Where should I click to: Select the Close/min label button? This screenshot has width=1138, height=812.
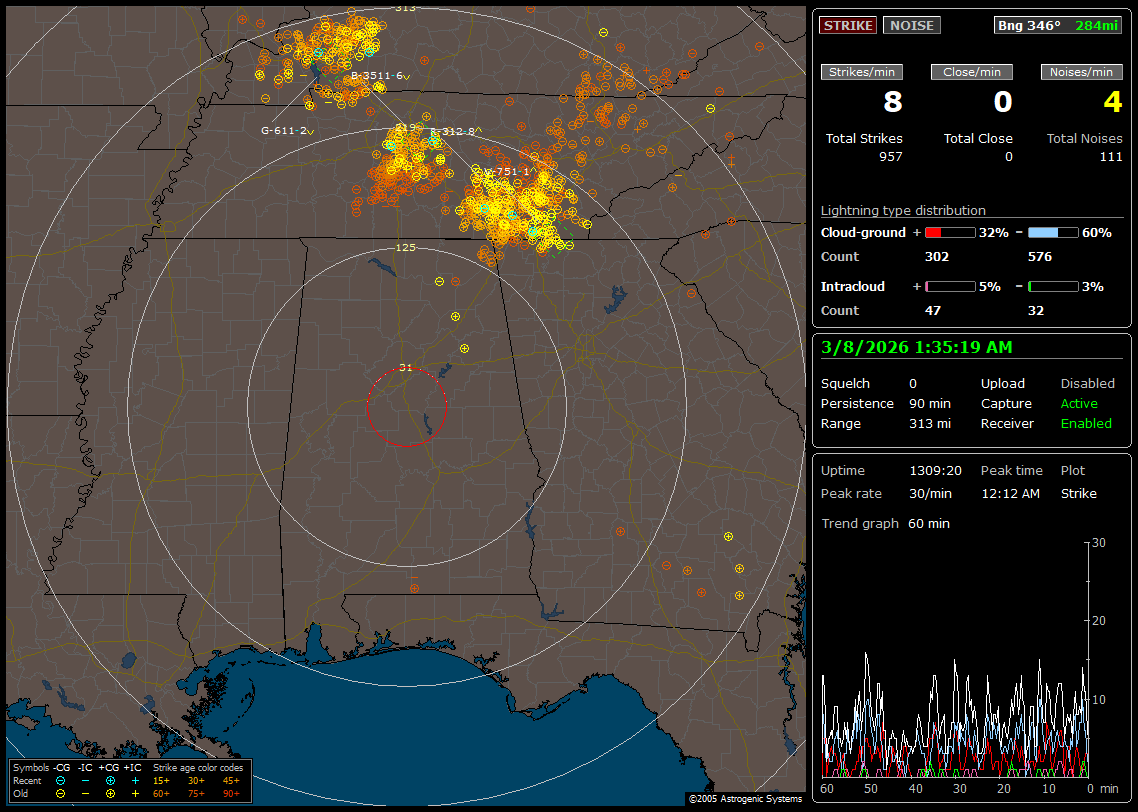972,72
